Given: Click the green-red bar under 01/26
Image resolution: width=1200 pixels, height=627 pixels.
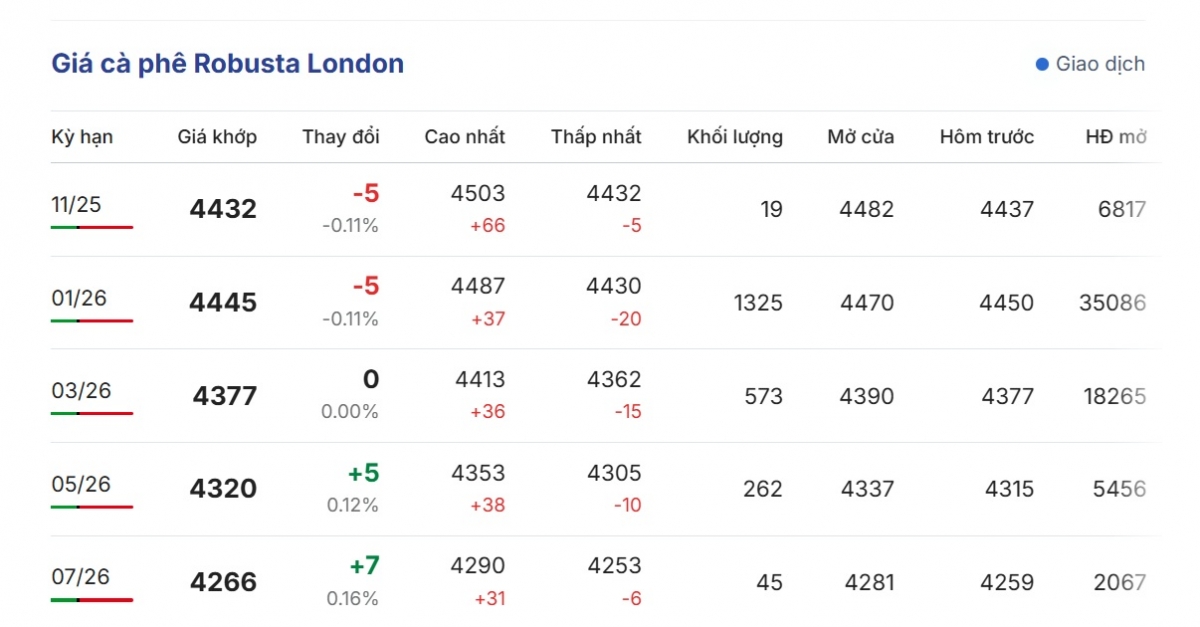Looking at the screenshot, I should coord(92,321).
